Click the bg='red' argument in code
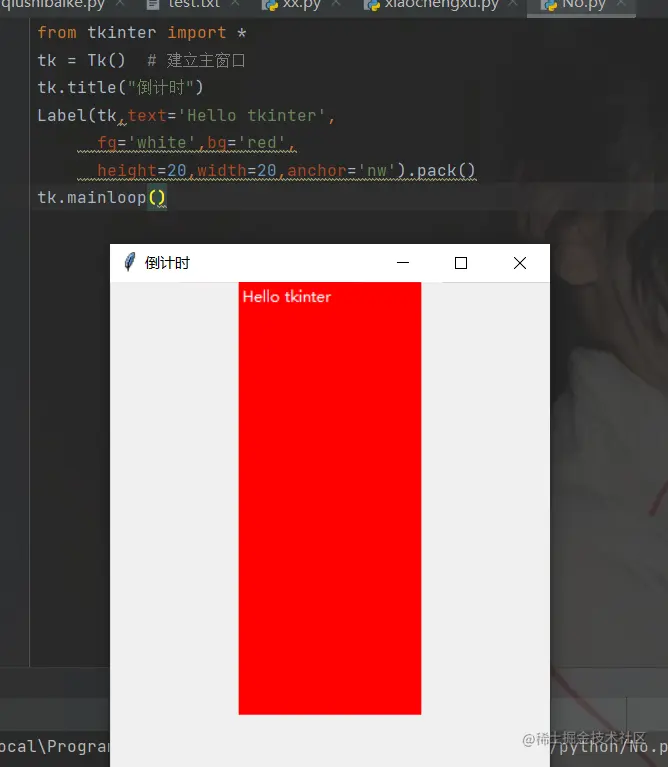Image resolution: width=668 pixels, height=767 pixels. (x=246, y=143)
